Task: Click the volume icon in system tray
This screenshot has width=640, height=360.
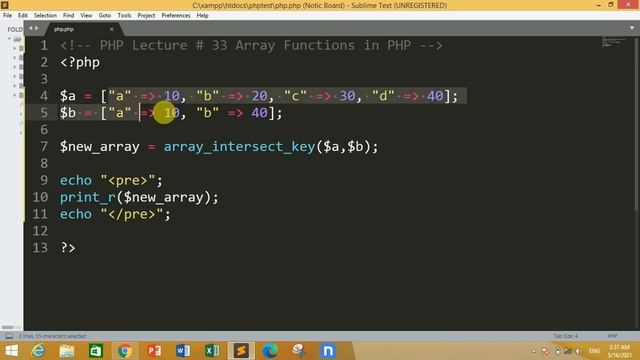Action: pos(578,351)
